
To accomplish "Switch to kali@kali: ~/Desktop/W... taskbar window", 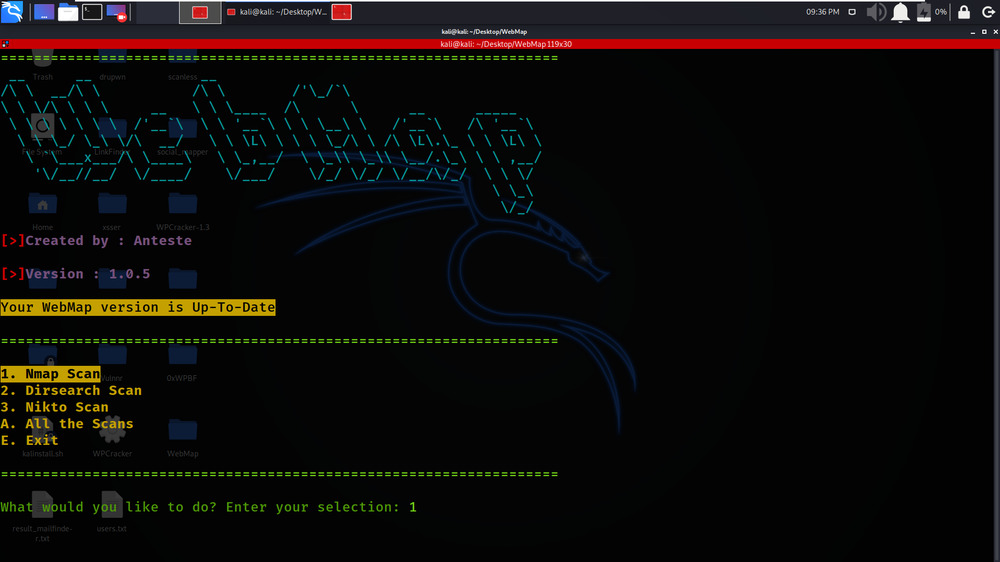I will [x=277, y=12].
